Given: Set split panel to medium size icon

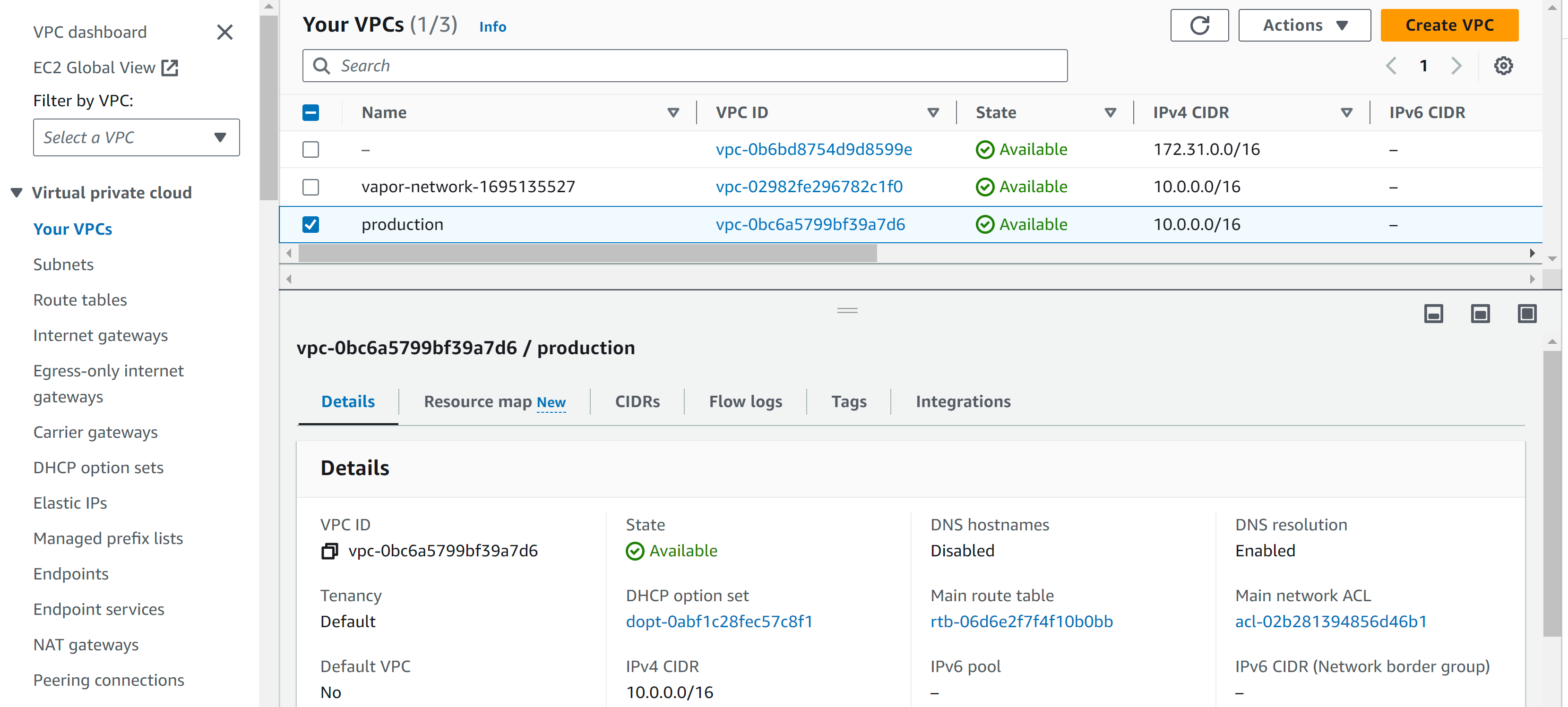Looking at the screenshot, I should [1481, 314].
